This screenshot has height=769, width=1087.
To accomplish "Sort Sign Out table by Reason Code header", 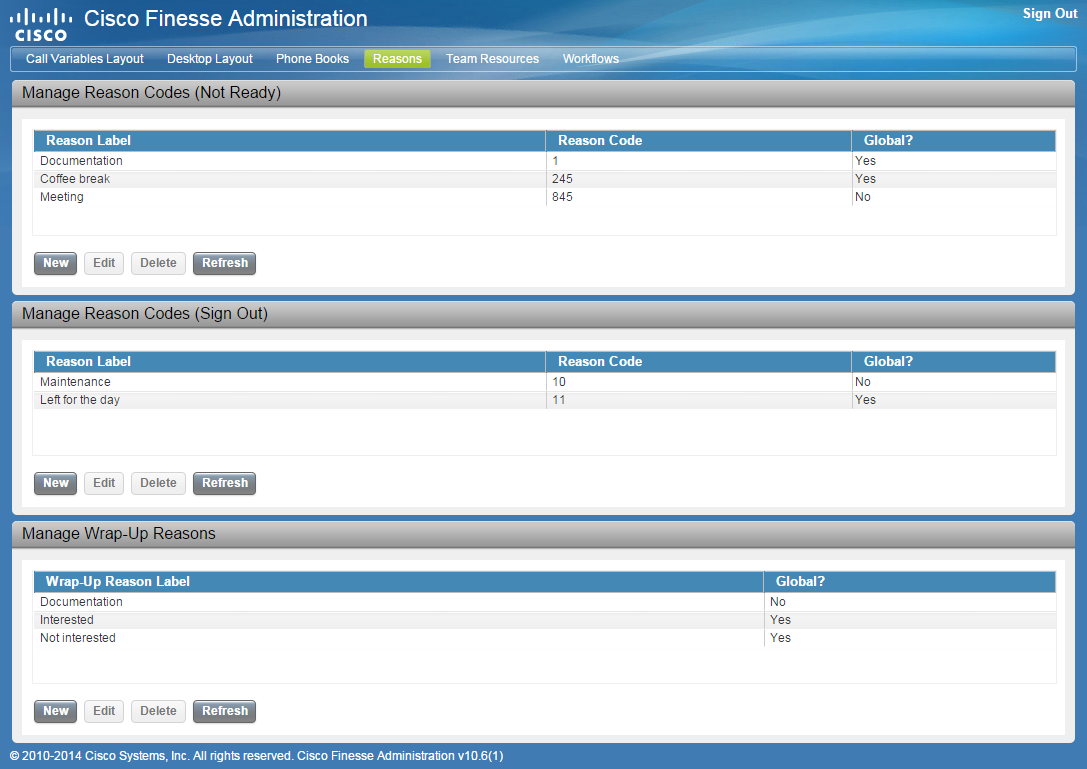I will tap(699, 362).
